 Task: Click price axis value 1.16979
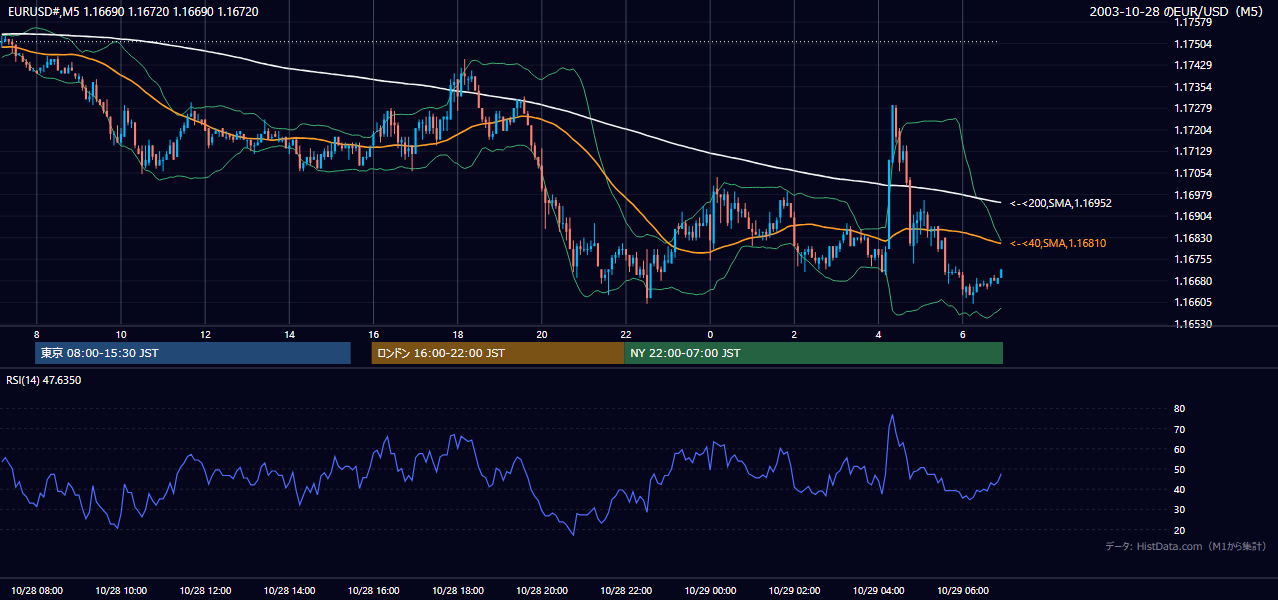1193,195
